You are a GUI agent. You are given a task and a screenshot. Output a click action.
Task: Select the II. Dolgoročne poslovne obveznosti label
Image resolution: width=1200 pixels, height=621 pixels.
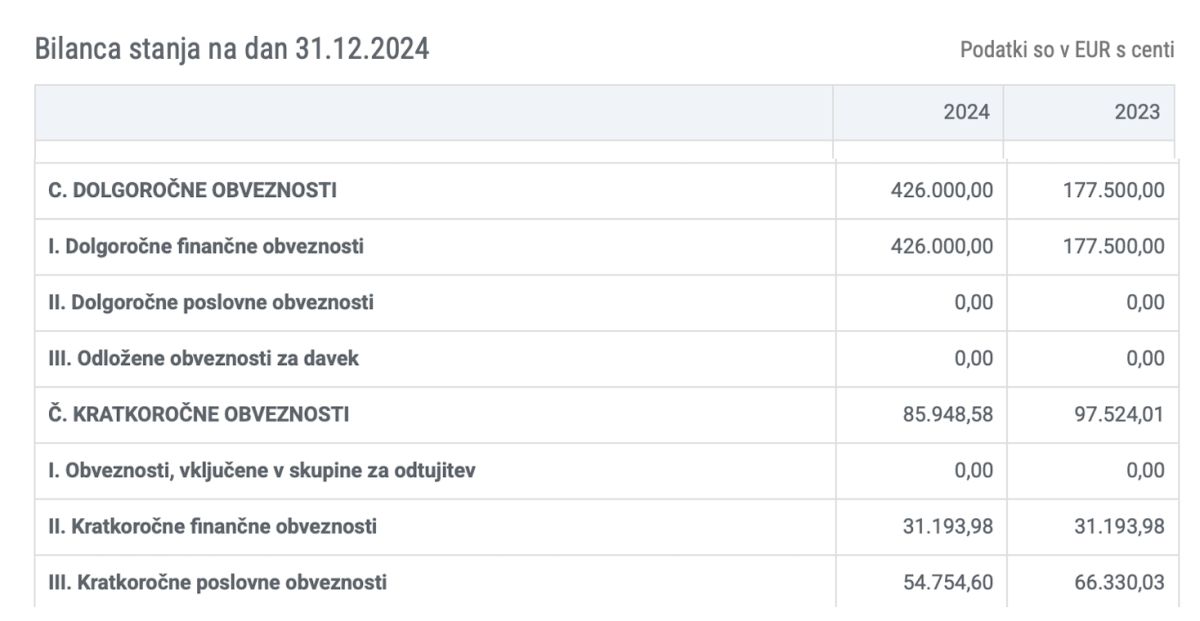coord(211,302)
